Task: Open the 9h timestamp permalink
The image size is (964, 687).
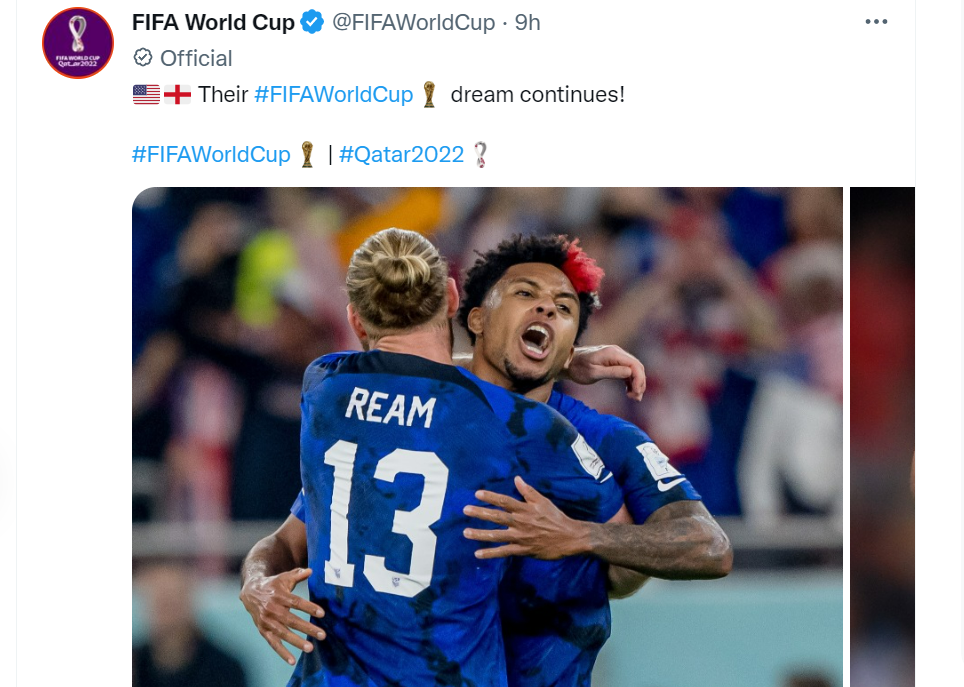Action: pyautogui.click(x=527, y=22)
